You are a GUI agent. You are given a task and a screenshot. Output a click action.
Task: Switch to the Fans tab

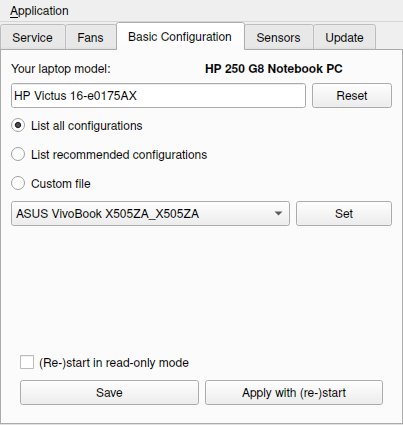90,37
